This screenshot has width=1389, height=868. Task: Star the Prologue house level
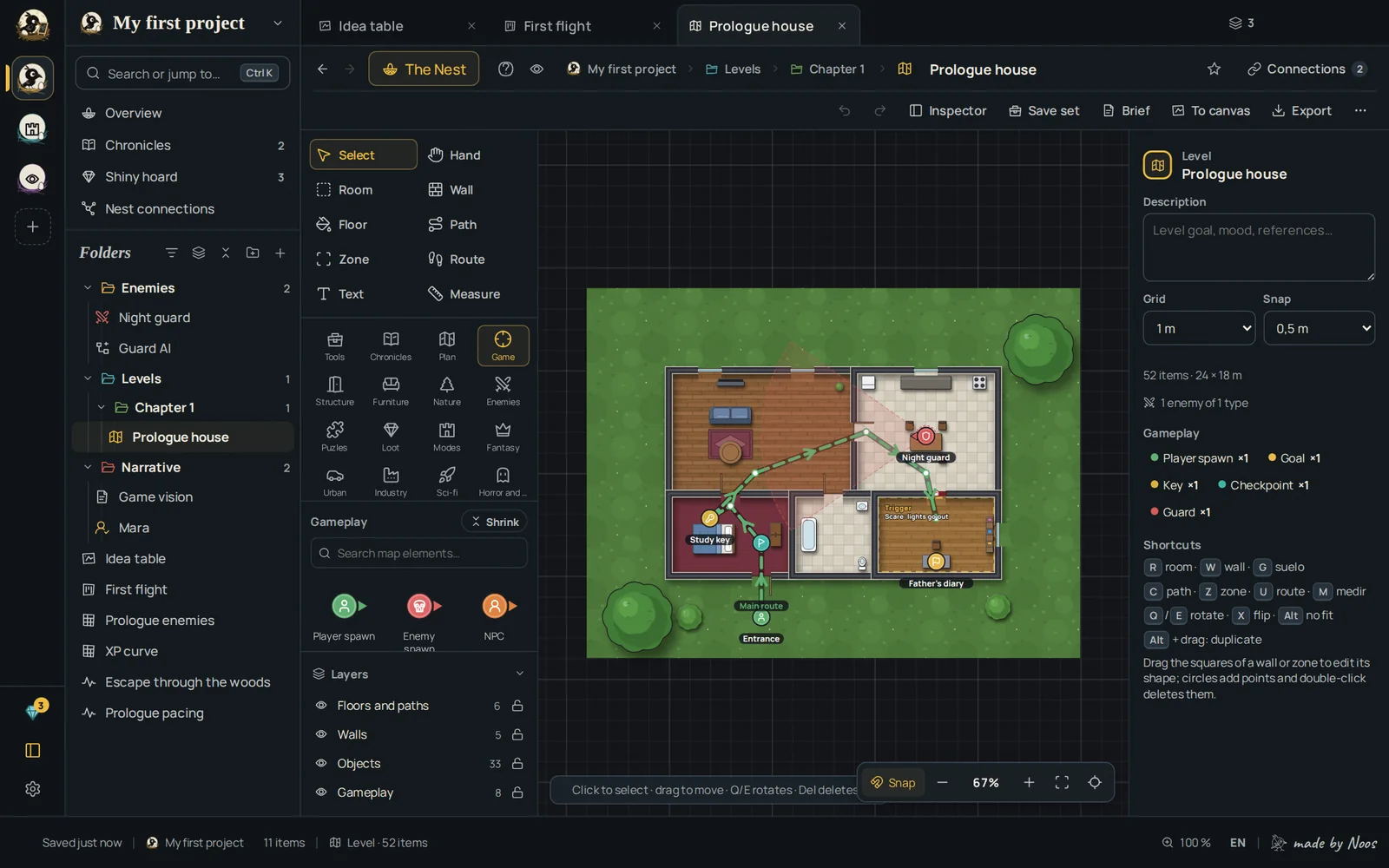click(x=1214, y=69)
